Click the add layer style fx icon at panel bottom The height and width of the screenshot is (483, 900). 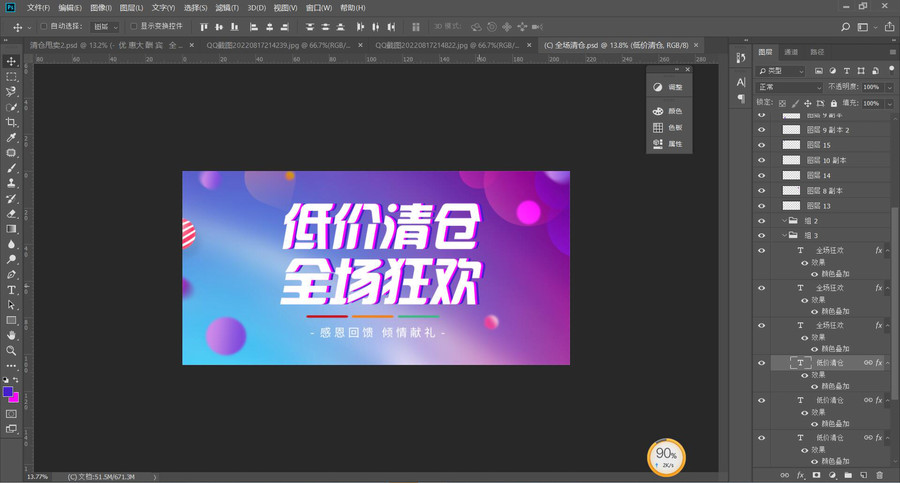[801, 475]
